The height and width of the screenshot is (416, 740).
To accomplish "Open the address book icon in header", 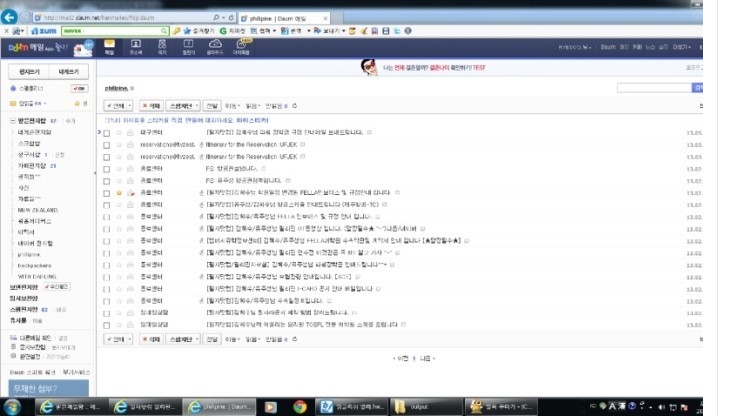I will 135,47.
